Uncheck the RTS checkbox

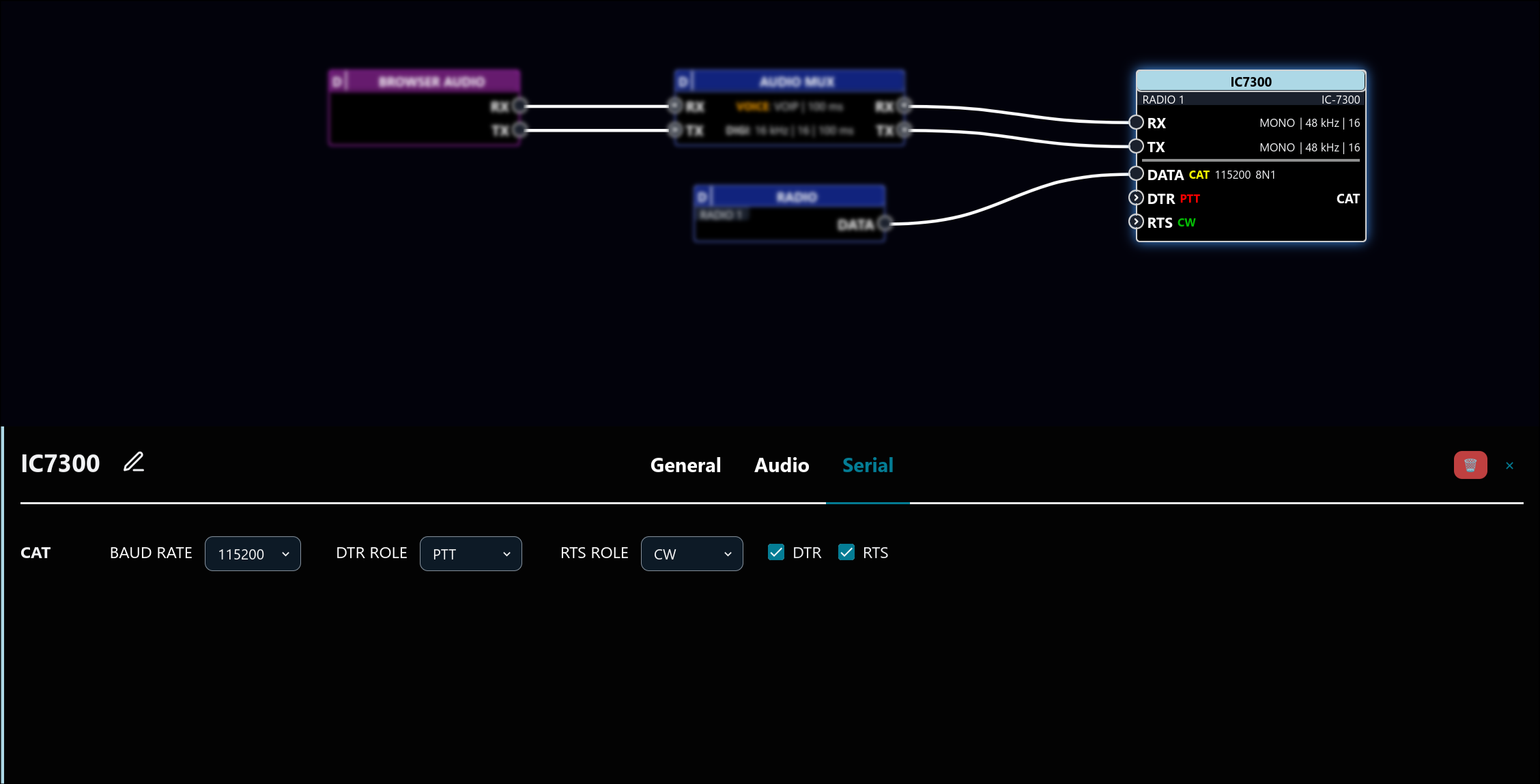(846, 553)
